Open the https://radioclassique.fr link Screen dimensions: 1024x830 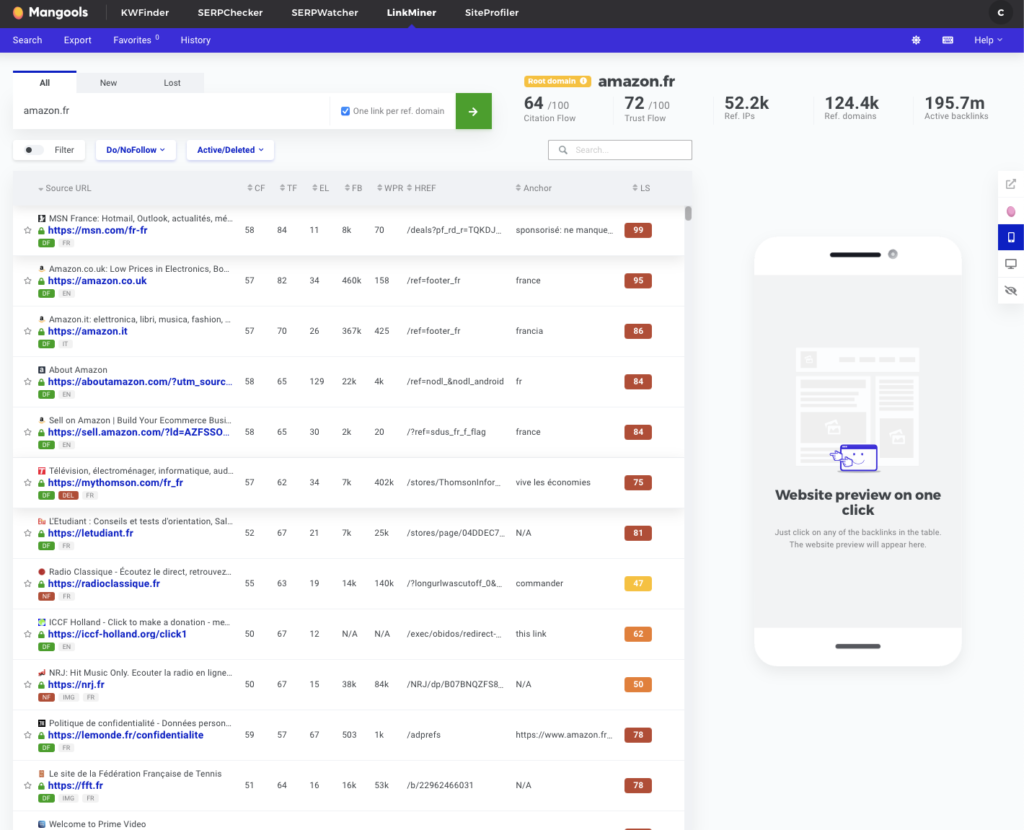pos(104,584)
